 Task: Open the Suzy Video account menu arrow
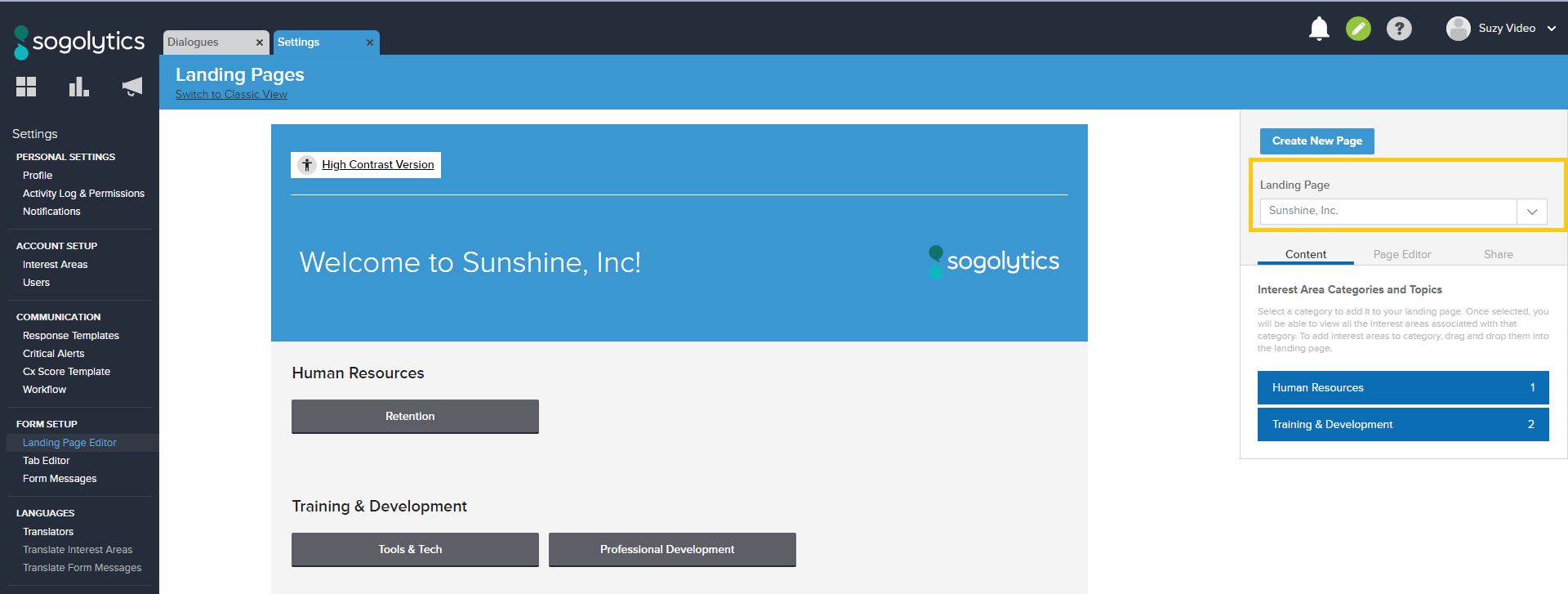(x=1552, y=29)
